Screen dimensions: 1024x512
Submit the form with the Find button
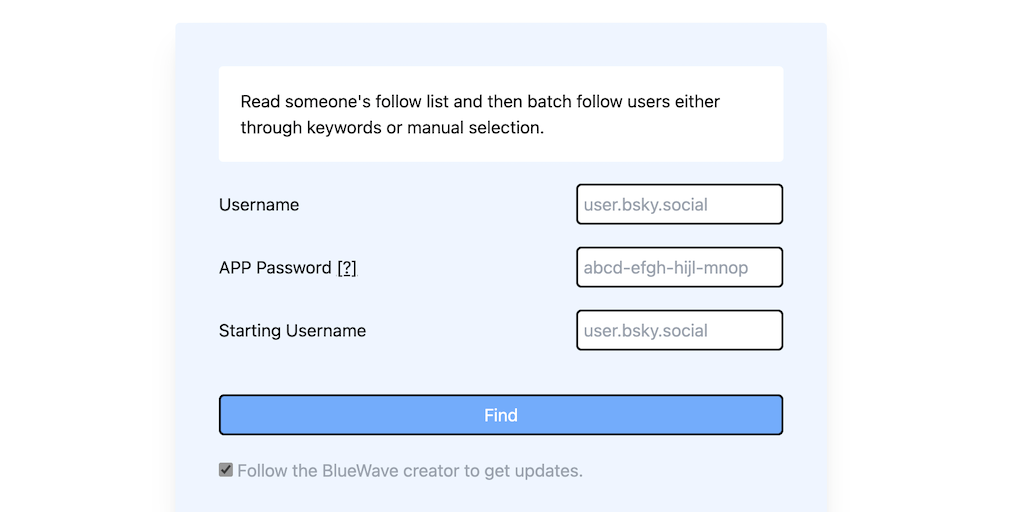click(x=500, y=415)
